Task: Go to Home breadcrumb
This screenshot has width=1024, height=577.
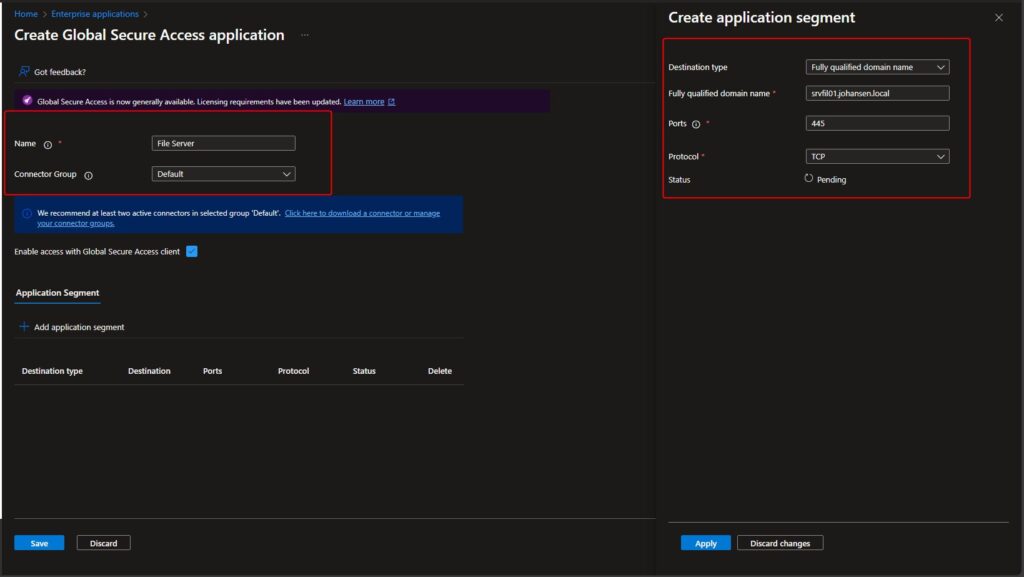Action: (26, 14)
